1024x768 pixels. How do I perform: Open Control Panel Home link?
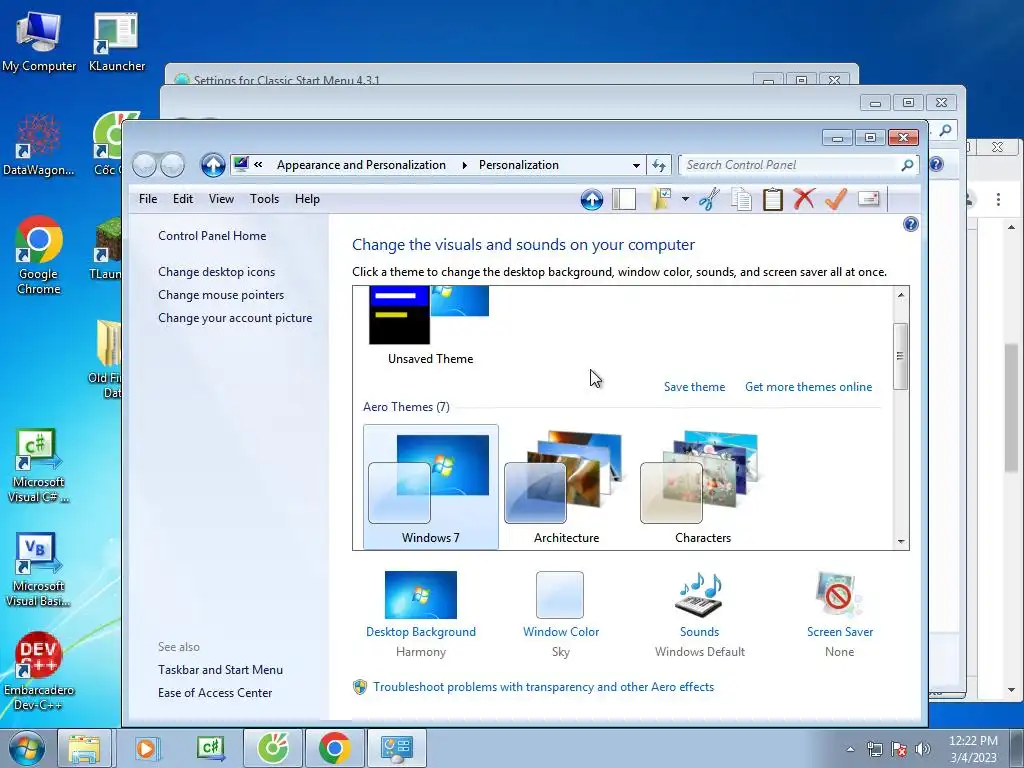point(212,236)
